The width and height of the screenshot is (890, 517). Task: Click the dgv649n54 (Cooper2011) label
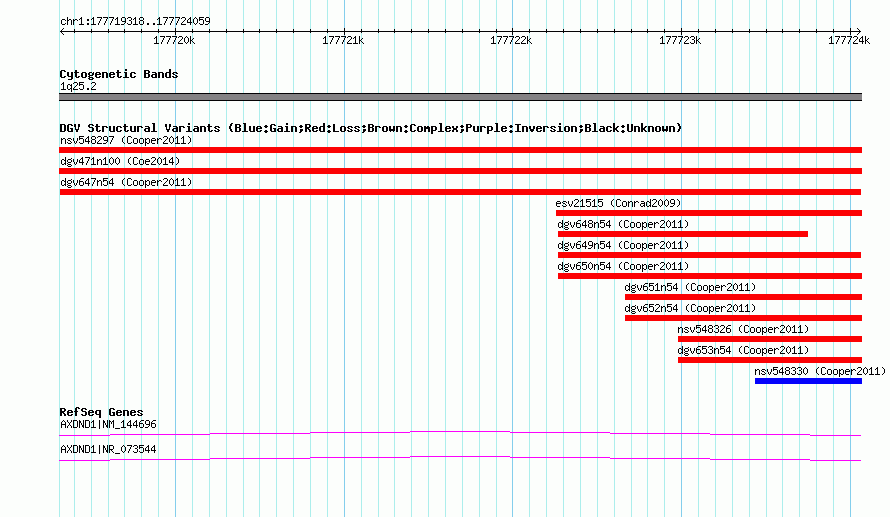pos(623,245)
